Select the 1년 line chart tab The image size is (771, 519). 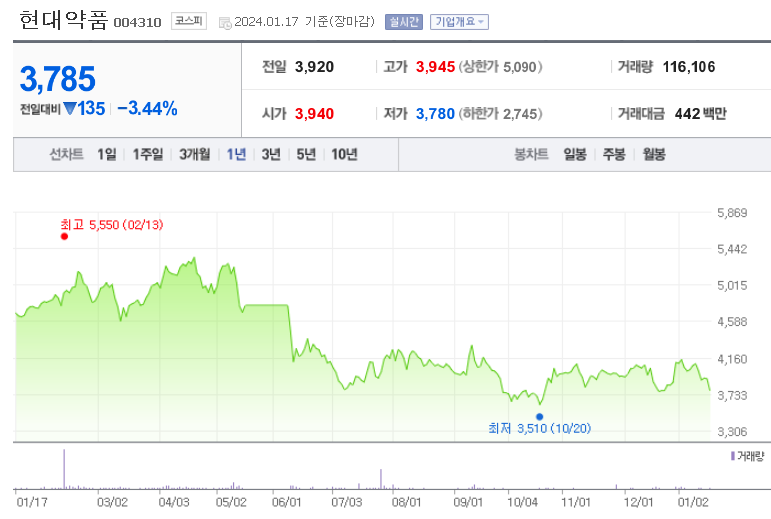pos(236,154)
